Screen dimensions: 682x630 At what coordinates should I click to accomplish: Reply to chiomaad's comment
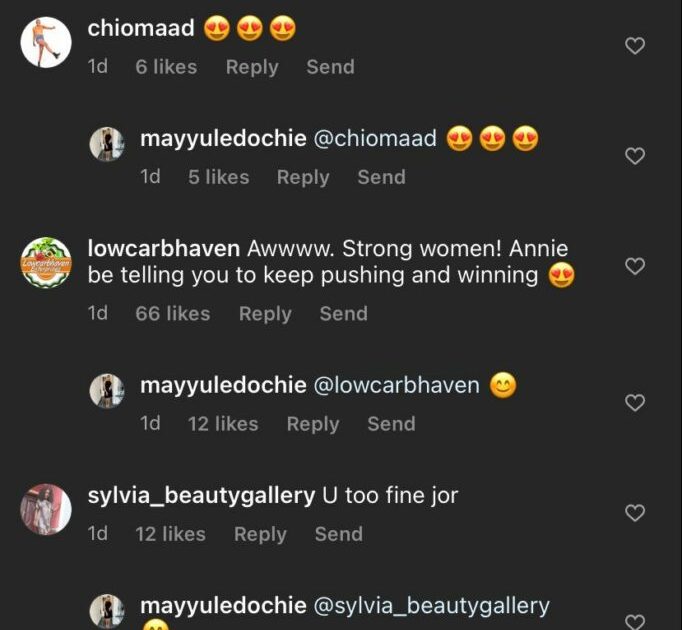point(251,67)
